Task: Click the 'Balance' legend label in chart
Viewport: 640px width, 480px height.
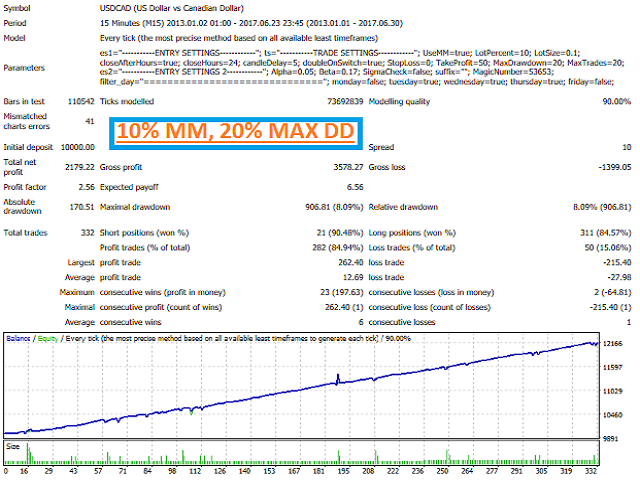Action: (18, 338)
